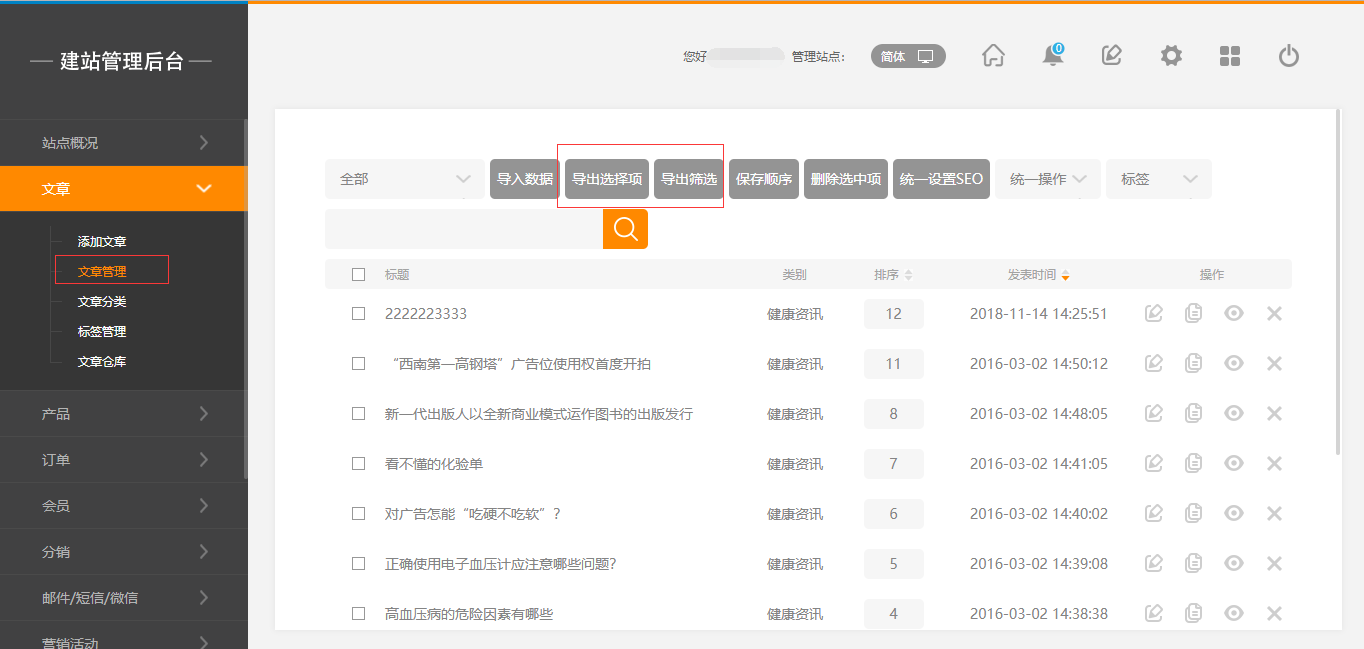Click the power logout icon
Screen dimensions: 1364x649
click(1289, 56)
